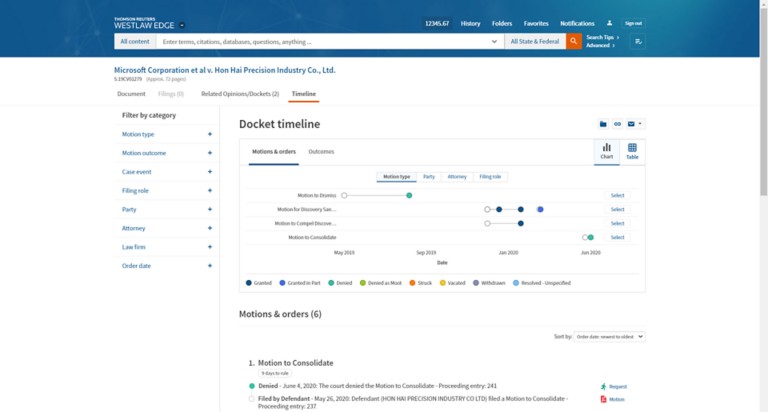Image resolution: width=768 pixels, height=412 pixels.
Task: Open the user profile icon
Action: pyautogui.click(x=609, y=23)
